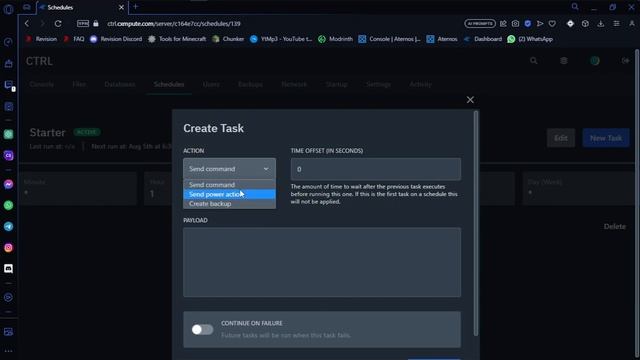640x360 pixels.
Task: Open the shopping bag sidebar icon
Action: tap(8, 63)
